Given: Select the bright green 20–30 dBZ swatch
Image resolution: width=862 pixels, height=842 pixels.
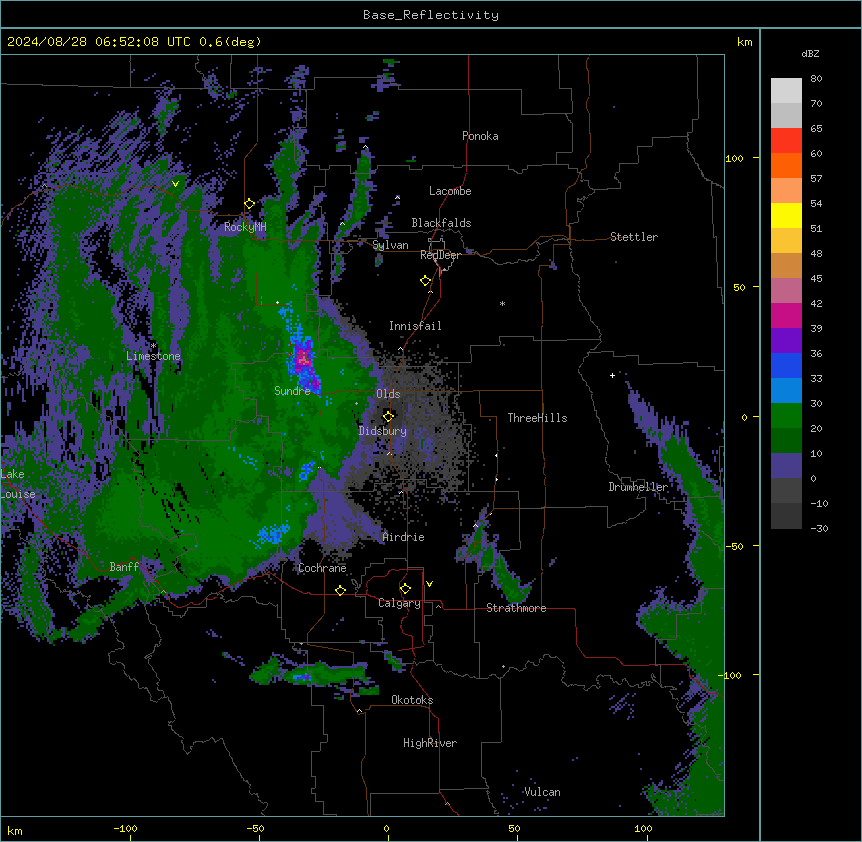Looking at the screenshot, I should [x=786, y=416].
